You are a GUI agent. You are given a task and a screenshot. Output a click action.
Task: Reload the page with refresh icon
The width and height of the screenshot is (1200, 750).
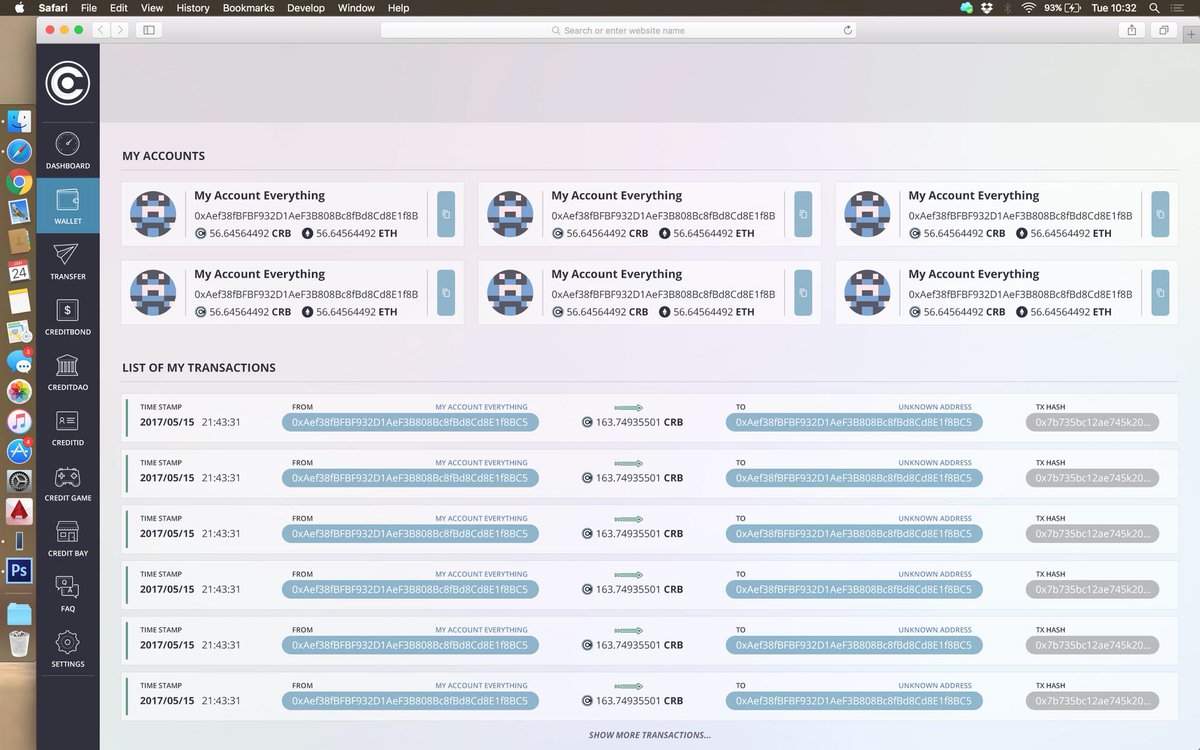click(848, 30)
